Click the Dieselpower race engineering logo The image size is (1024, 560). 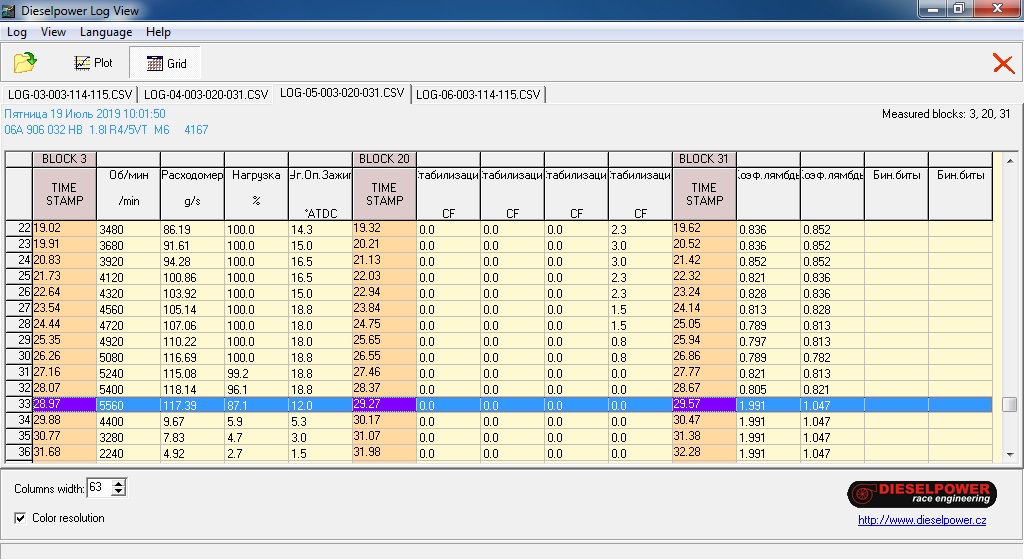point(921,494)
